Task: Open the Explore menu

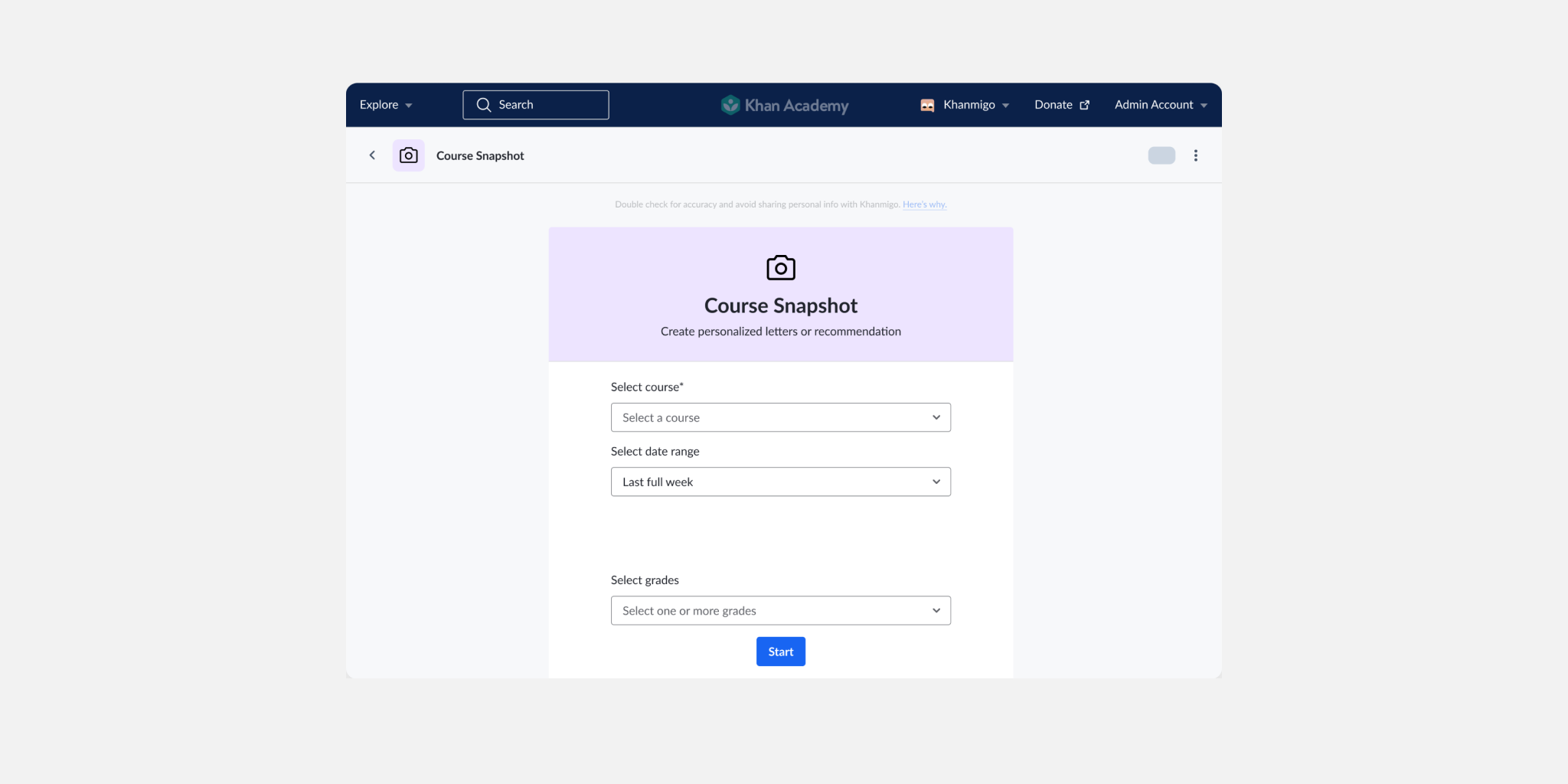Action: [x=386, y=105]
